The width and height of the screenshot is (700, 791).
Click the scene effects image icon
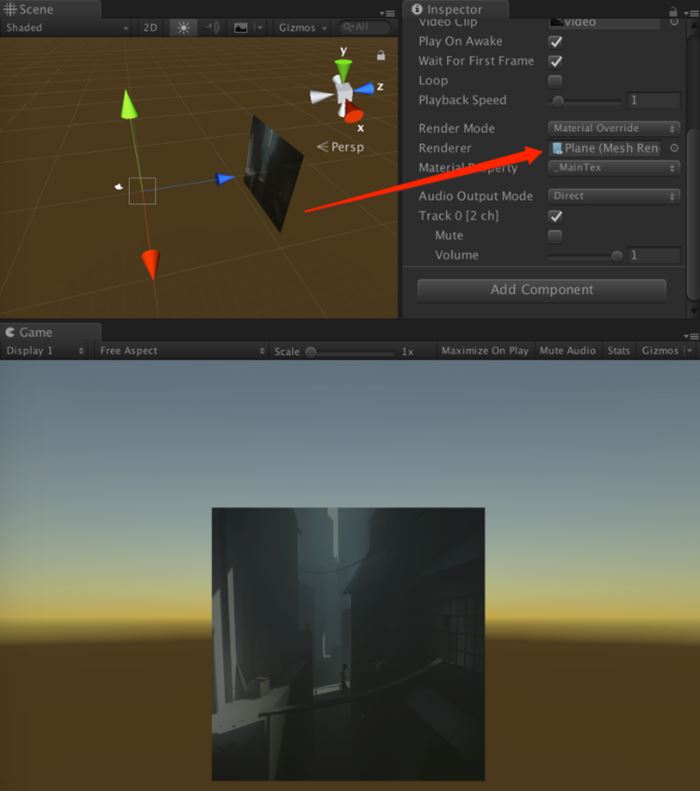click(x=240, y=28)
